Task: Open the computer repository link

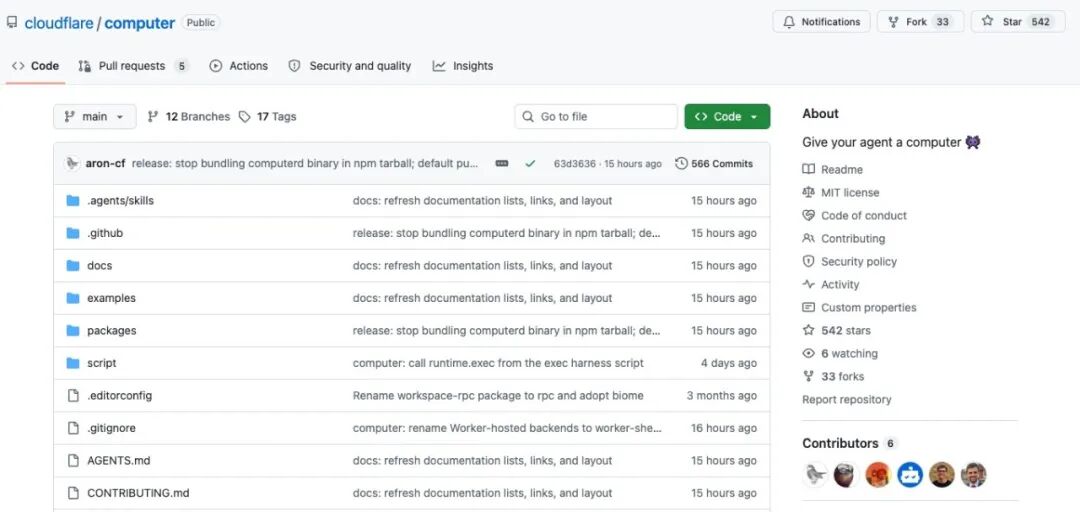Action: click(139, 23)
